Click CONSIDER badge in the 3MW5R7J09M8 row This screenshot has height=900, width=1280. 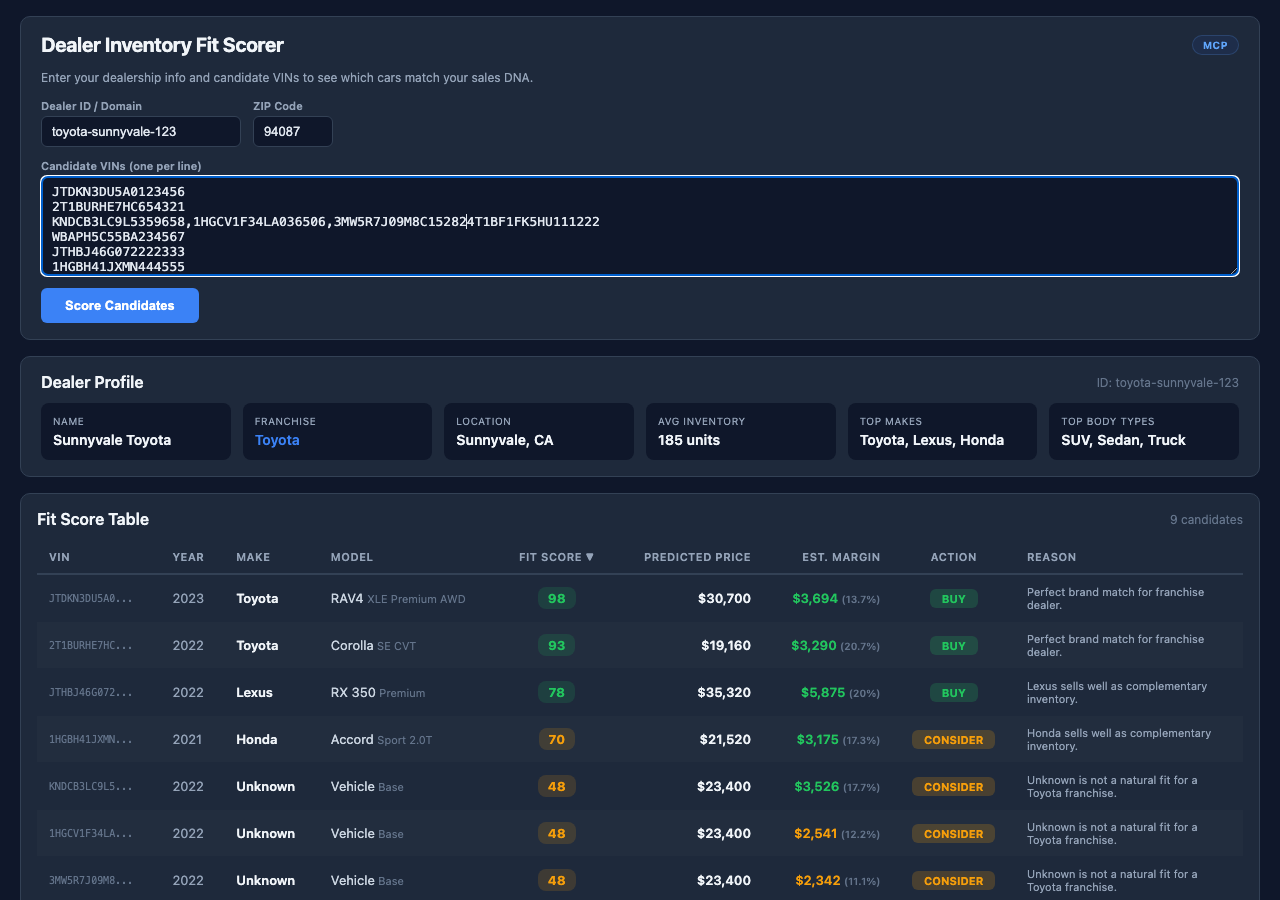(954, 881)
